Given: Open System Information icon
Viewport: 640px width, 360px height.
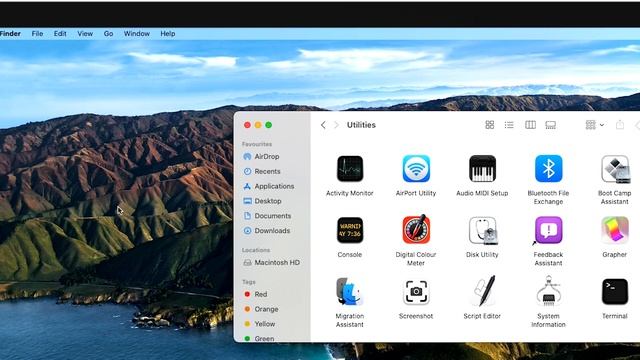Looking at the screenshot, I should coord(548,291).
